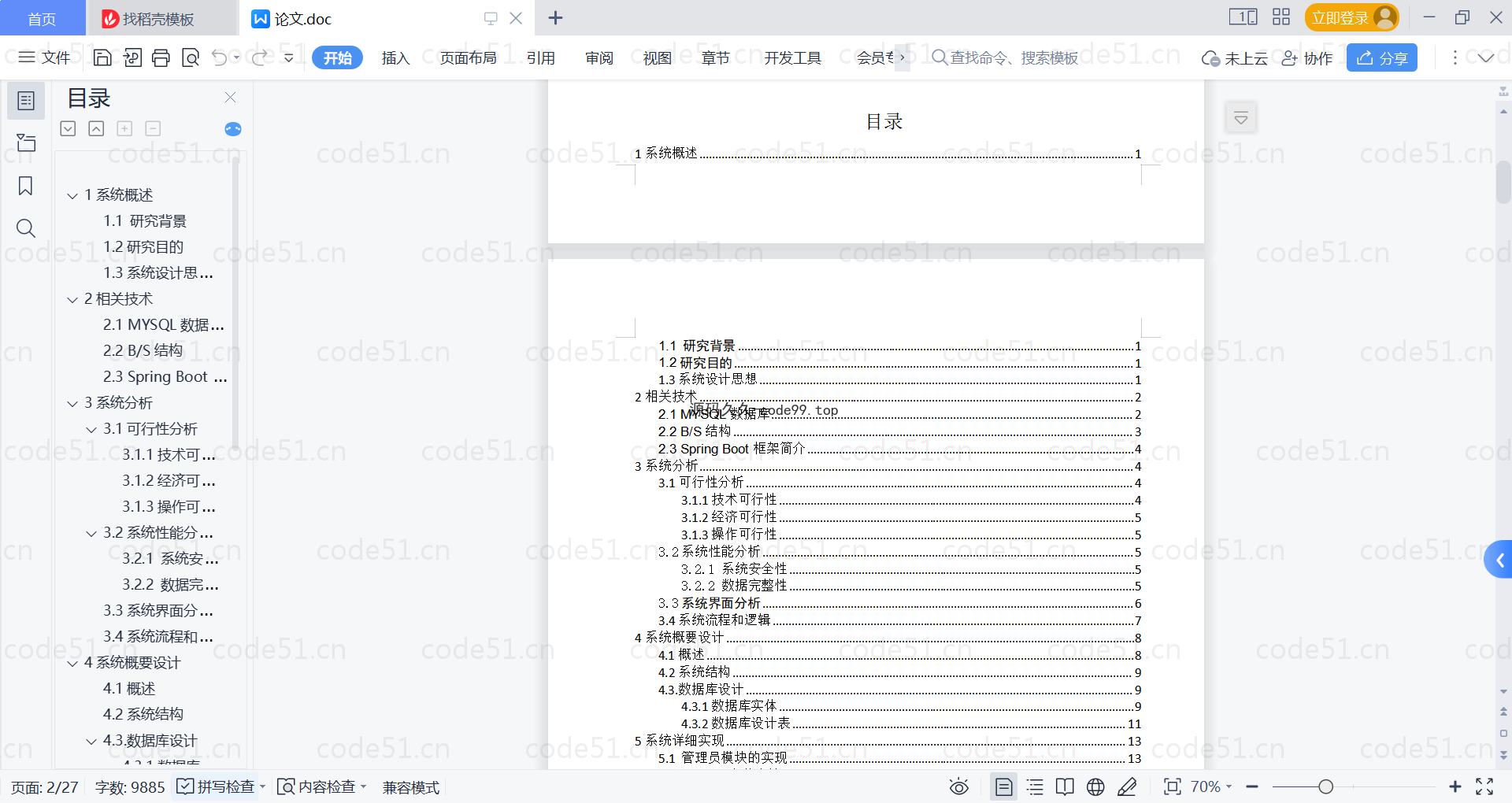The width and height of the screenshot is (1512, 803).
Task: Select the 插入 ribbon tab
Action: (395, 57)
